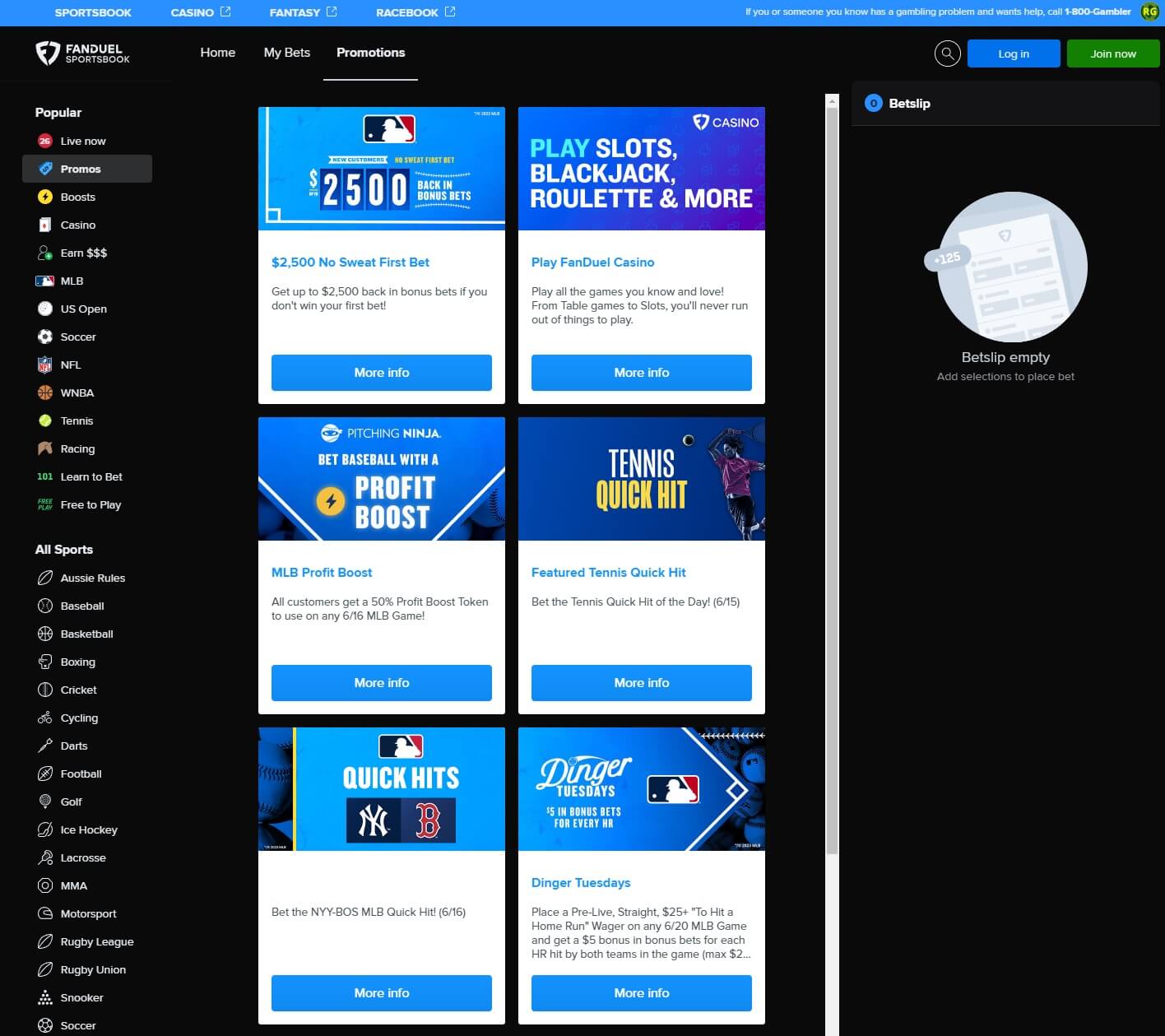Open Fantasy from the top bar
This screenshot has width=1165, height=1036.
[x=303, y=12]
